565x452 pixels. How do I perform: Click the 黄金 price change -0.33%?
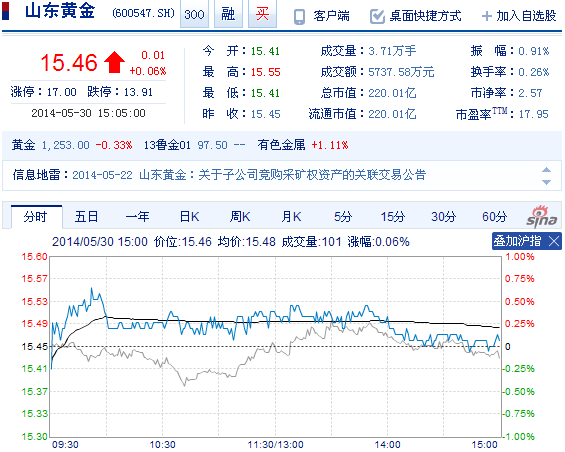(x=114, y=145)
